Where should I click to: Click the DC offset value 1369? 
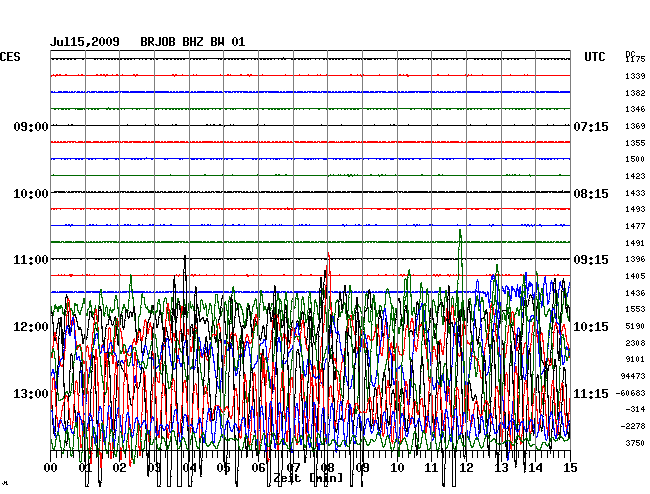(x=635, y=126)
